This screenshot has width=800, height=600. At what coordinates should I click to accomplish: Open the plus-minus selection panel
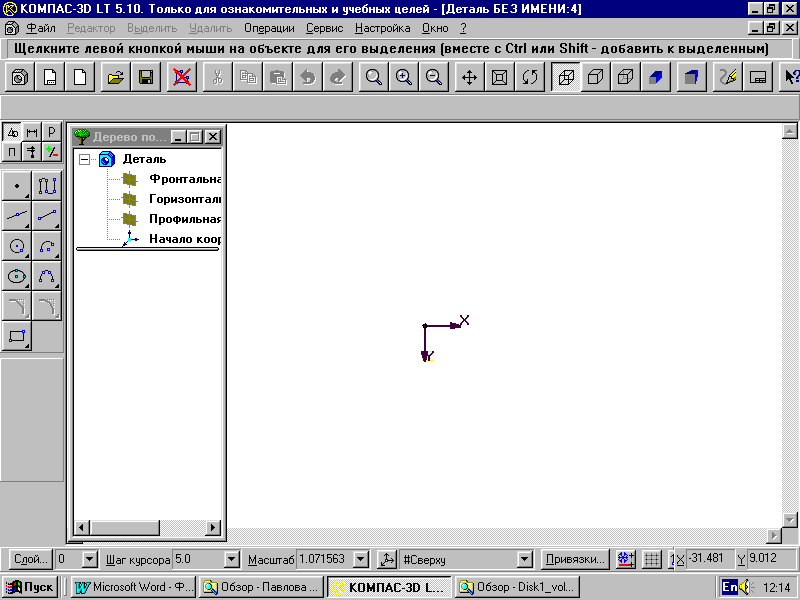[52, 152]
